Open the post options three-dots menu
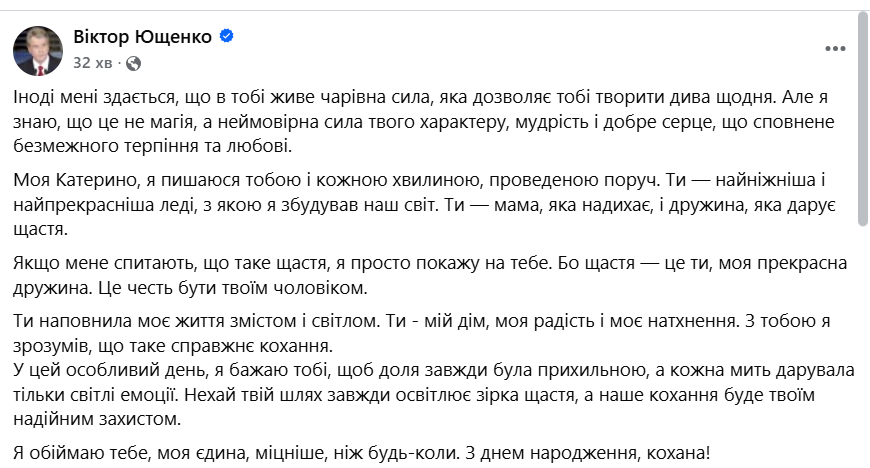This screenshot has height=468, width=870. [x=835, y=48]
